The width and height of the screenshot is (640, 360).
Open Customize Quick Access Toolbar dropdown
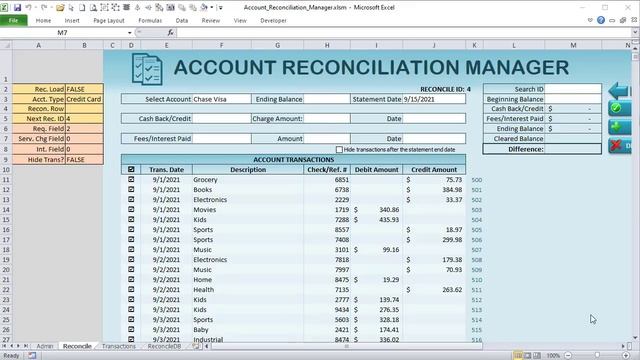220,7
